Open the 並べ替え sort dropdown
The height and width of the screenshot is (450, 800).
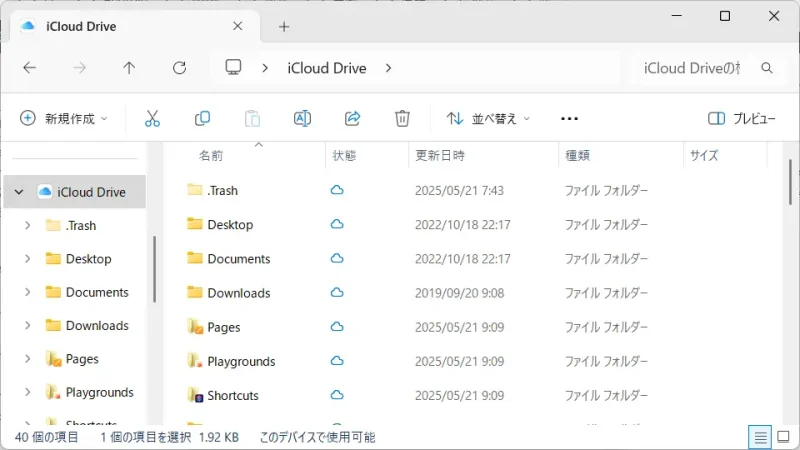[488, 118]
